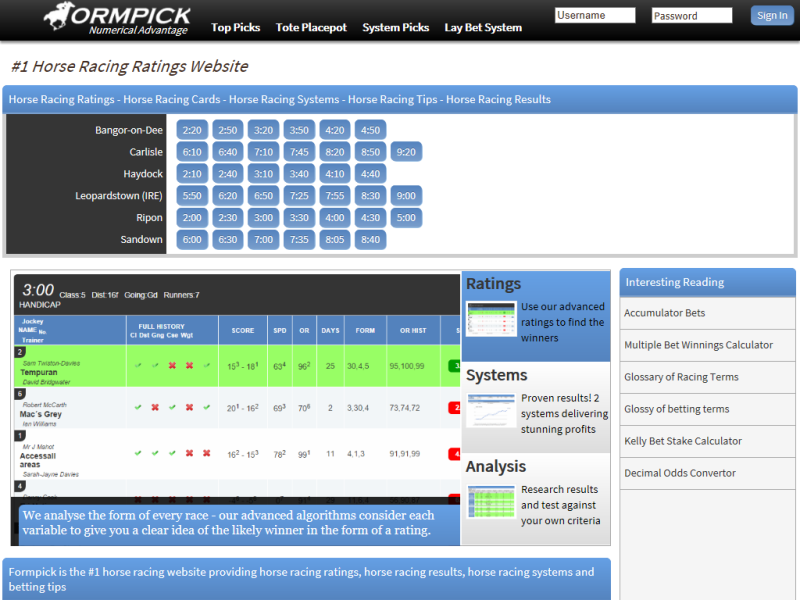The image size is (800, 600).
Task: Choose Haydock 2:40 race
Action: point(228,174)
